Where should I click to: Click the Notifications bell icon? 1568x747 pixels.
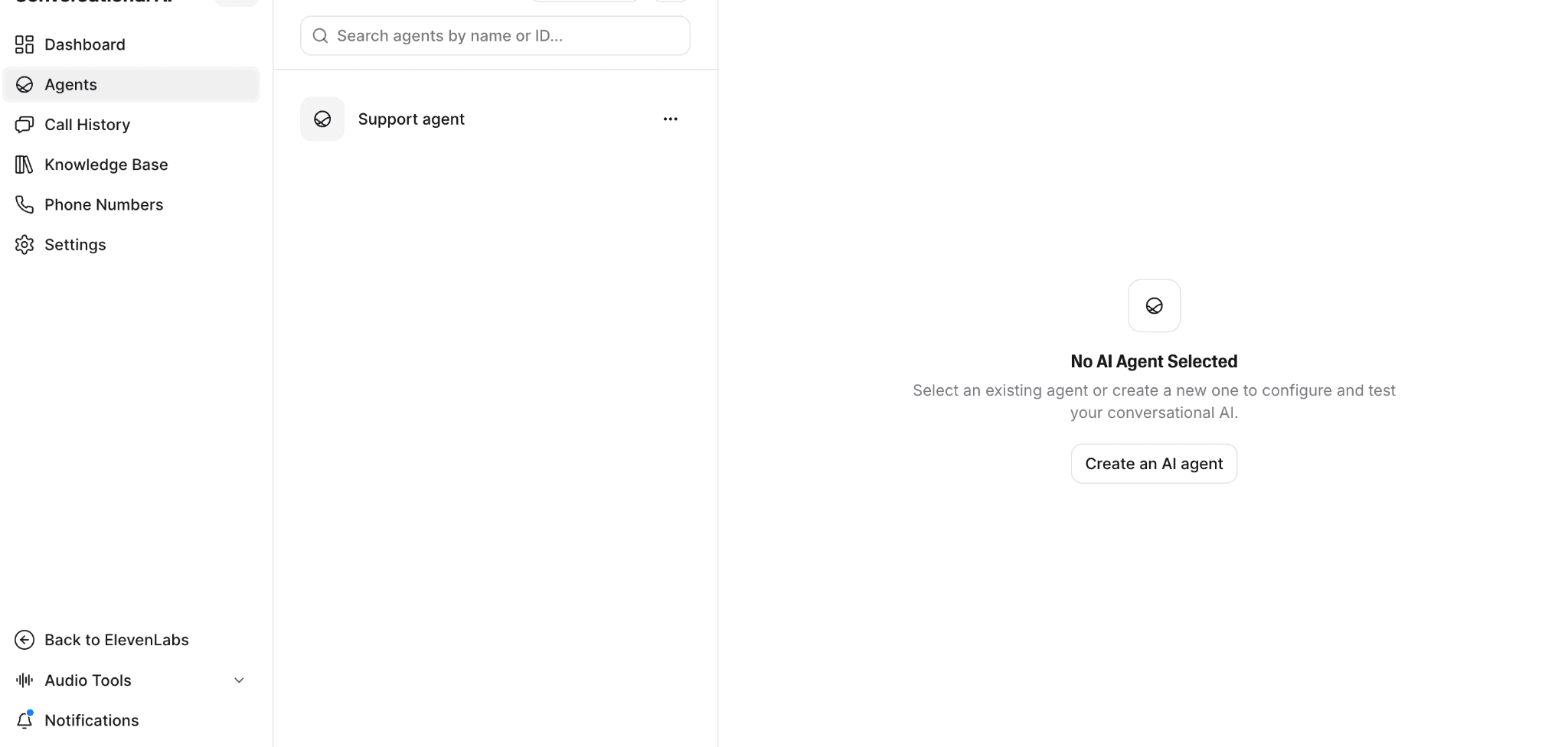[x=24, y=720]
